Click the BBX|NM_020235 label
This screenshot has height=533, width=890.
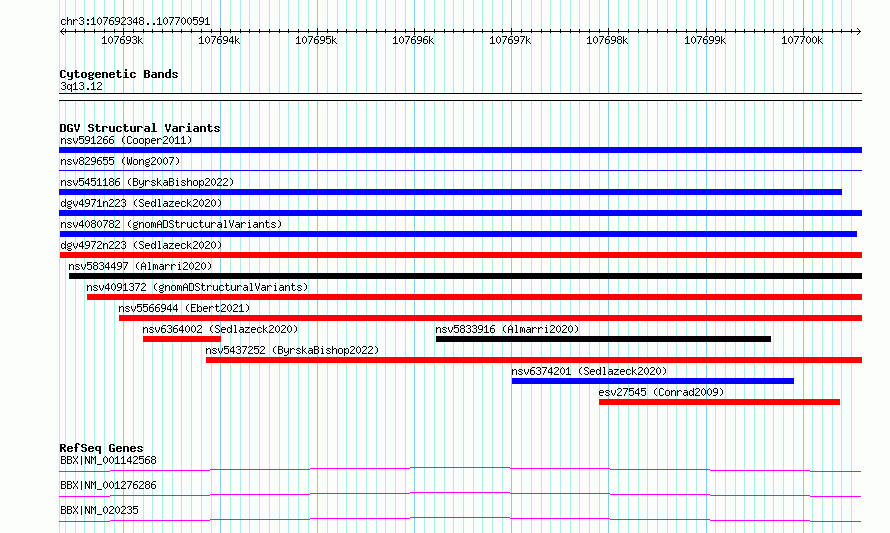point(99,510)
